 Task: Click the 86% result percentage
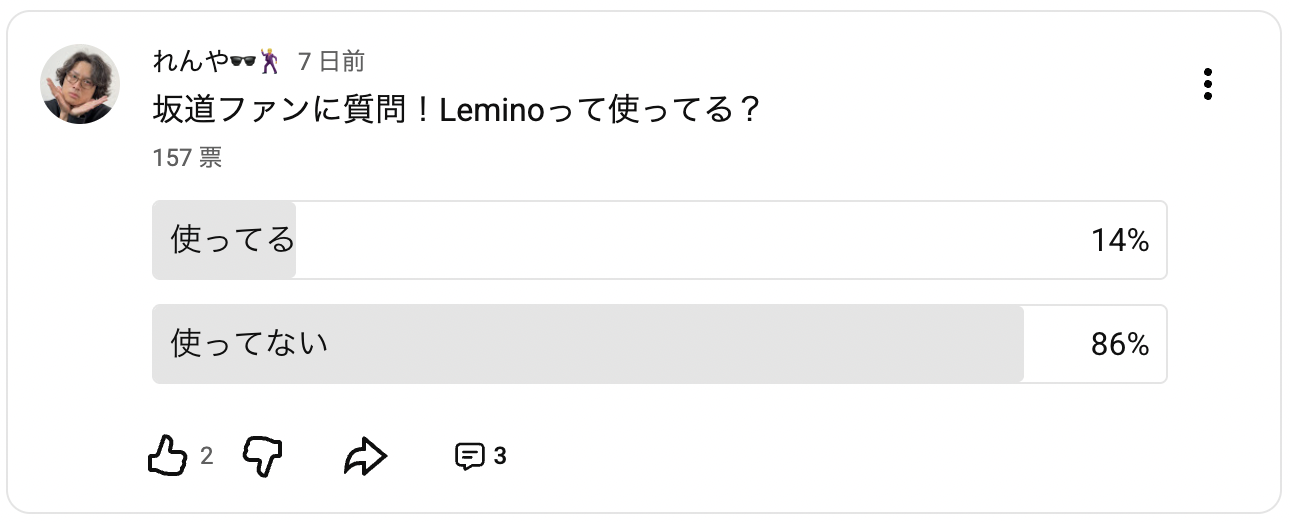coord(1120,345)
